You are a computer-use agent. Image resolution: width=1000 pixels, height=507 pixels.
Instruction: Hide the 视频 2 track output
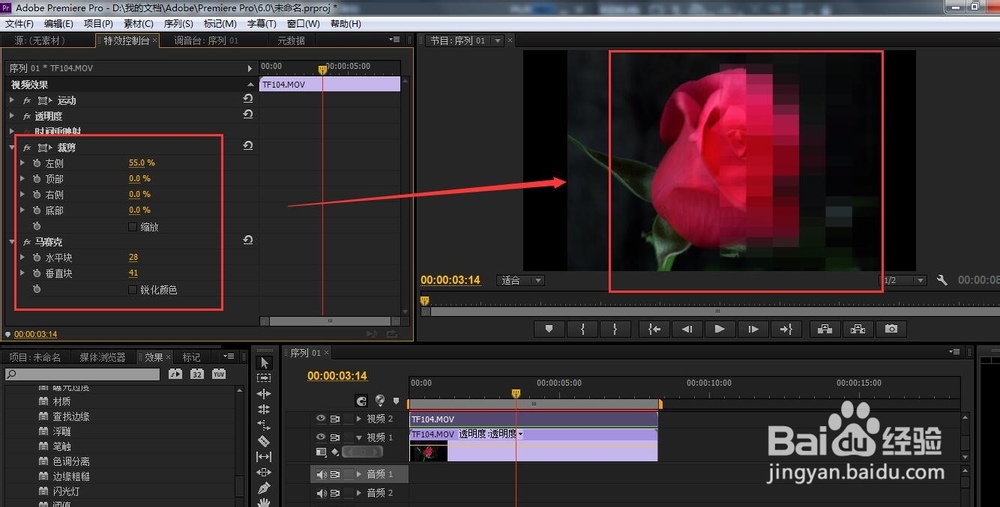click(x=321, y=419)
